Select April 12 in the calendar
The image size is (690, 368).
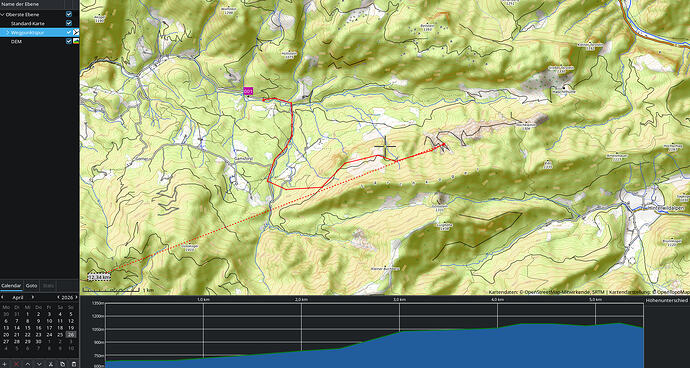pyautogui.click(x=70, y=321)
